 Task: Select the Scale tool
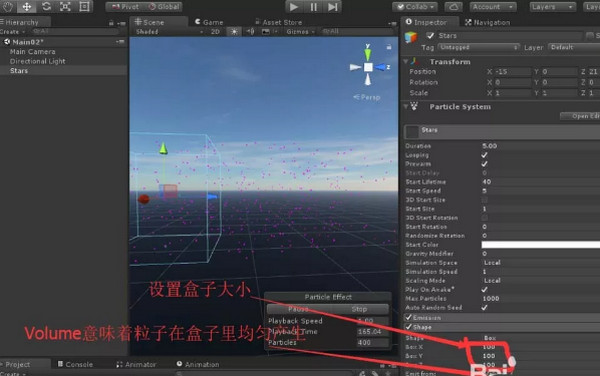[x=65, y=6]
